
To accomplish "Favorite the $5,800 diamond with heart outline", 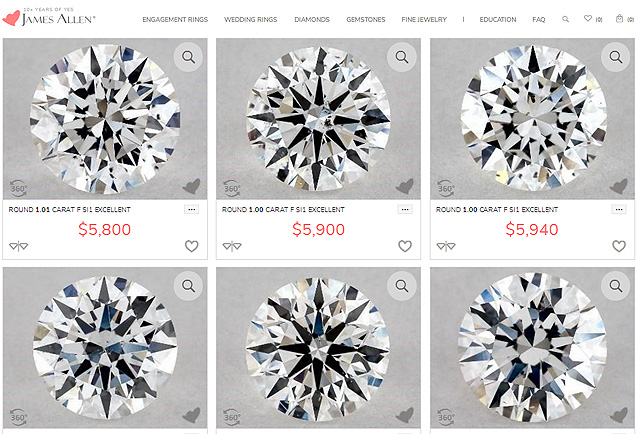I will coord(192,246).
